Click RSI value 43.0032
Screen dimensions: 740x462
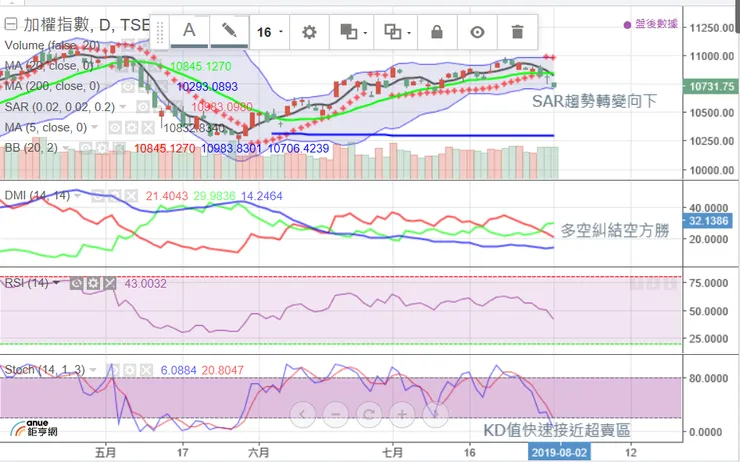coord(145,284)
